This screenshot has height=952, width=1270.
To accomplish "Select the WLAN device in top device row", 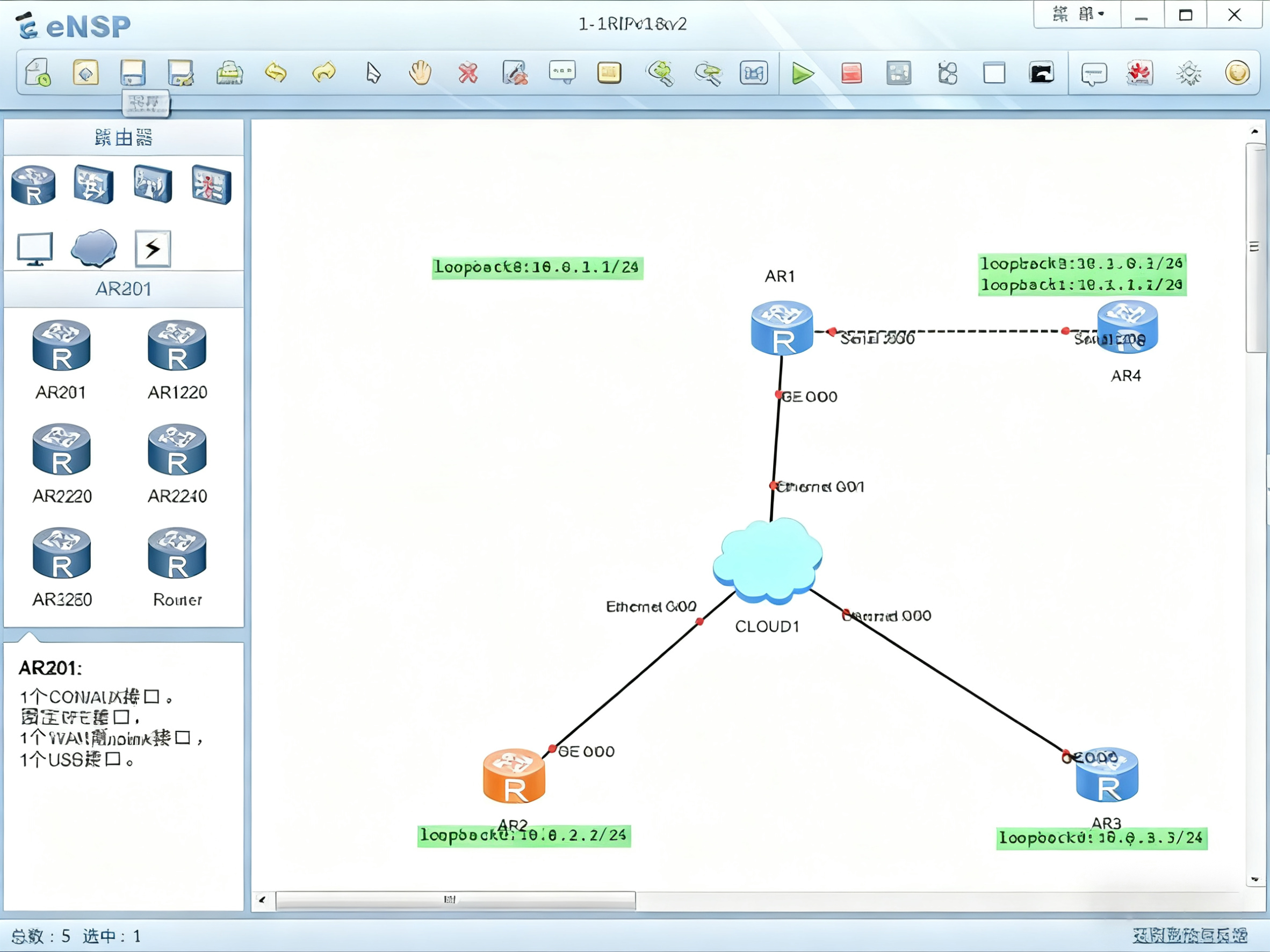I will click(x=152, y=184).
